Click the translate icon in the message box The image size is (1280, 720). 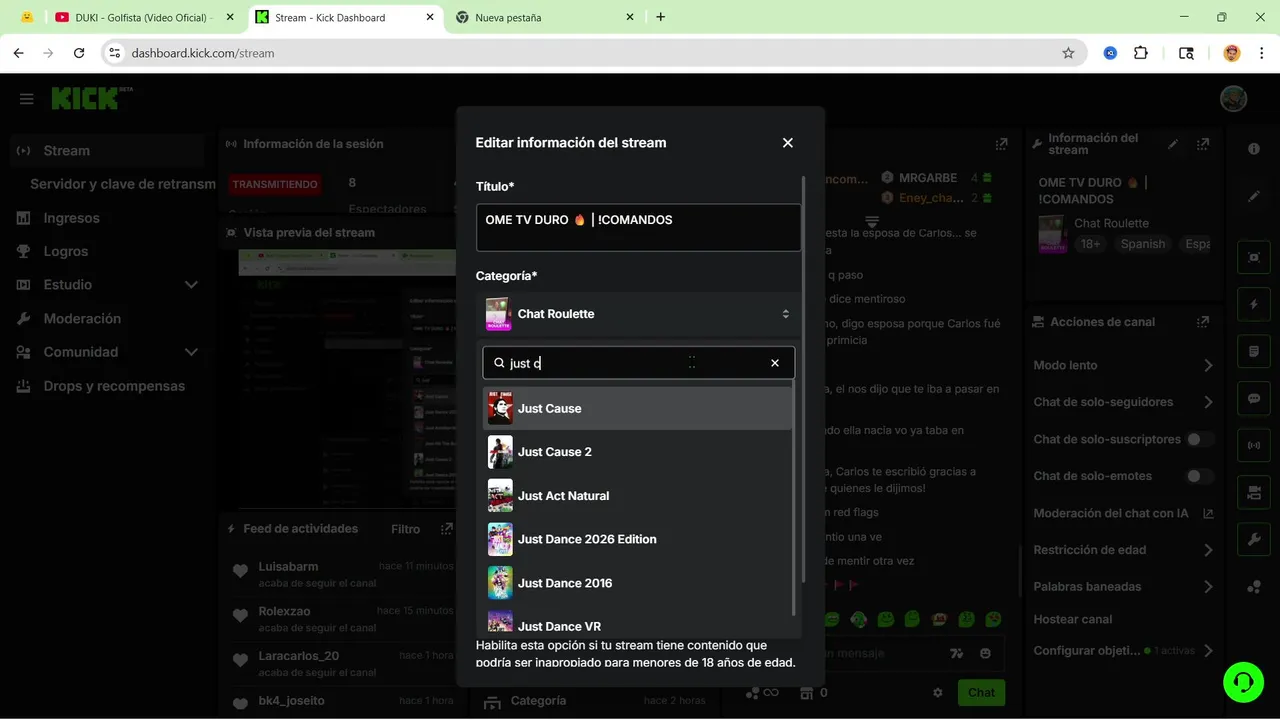coord(957,653)
